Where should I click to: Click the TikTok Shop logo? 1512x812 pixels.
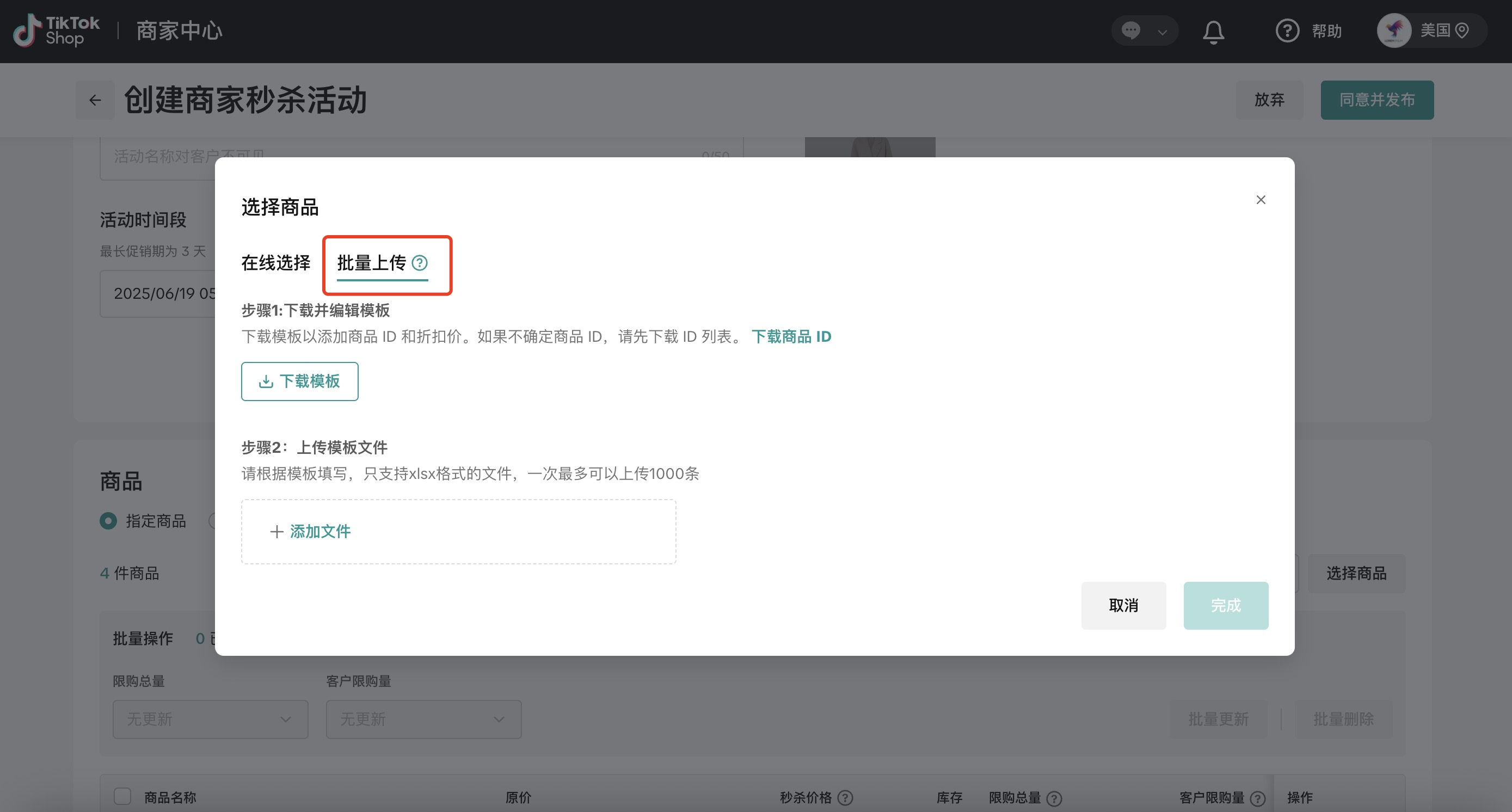coord(57,30)
